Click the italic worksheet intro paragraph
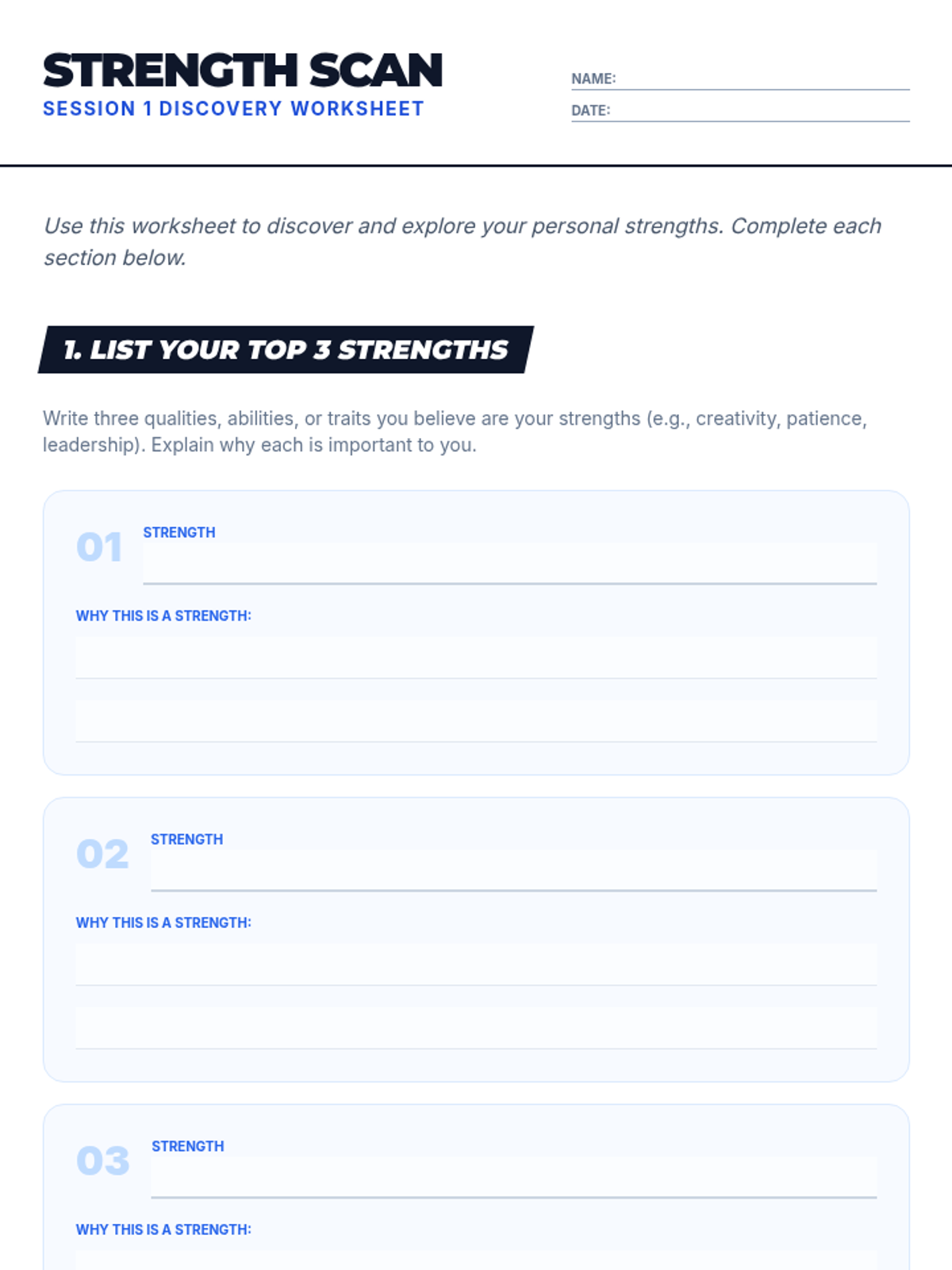The image size is (952, 1270). point(462,241)
